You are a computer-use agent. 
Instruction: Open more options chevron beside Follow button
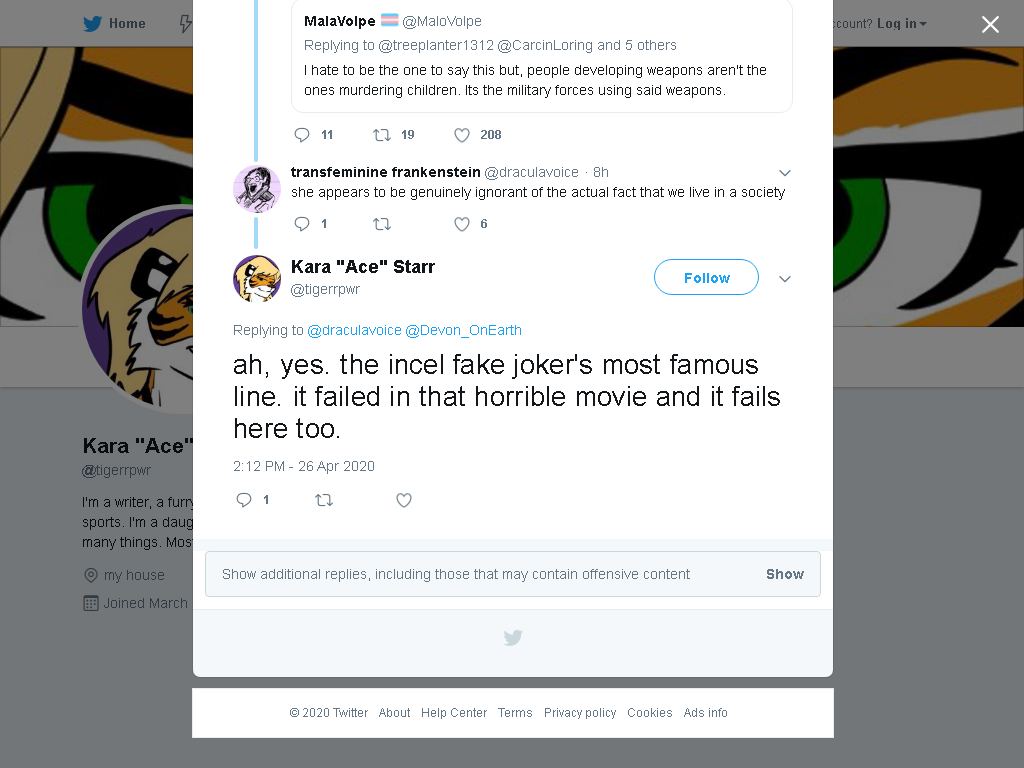click(x=785, y=279)
